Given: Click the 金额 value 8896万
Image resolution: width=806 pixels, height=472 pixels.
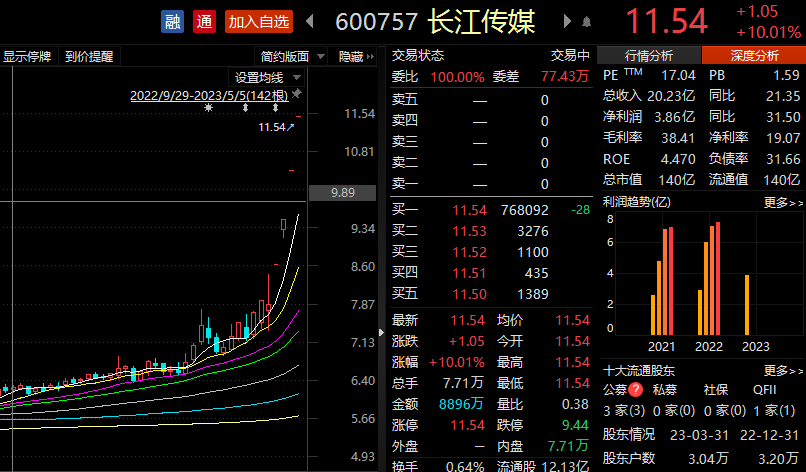Looking at the screenshot, I should click(x=461, y=404).
